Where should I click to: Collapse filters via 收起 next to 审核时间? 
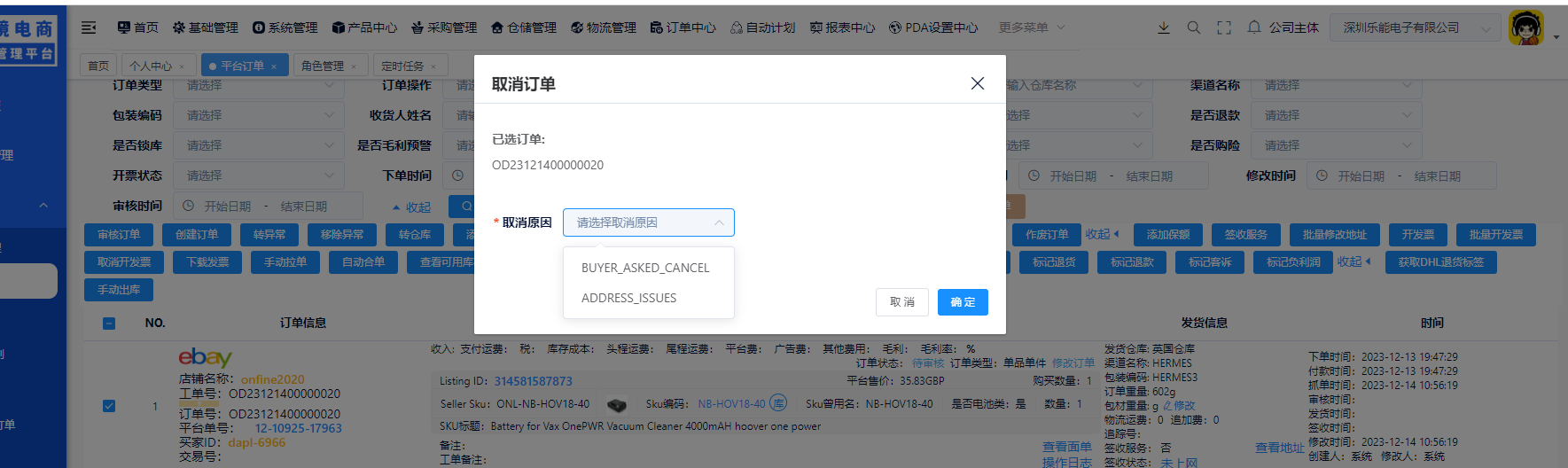pyautogui.click(x=412, y=207)
